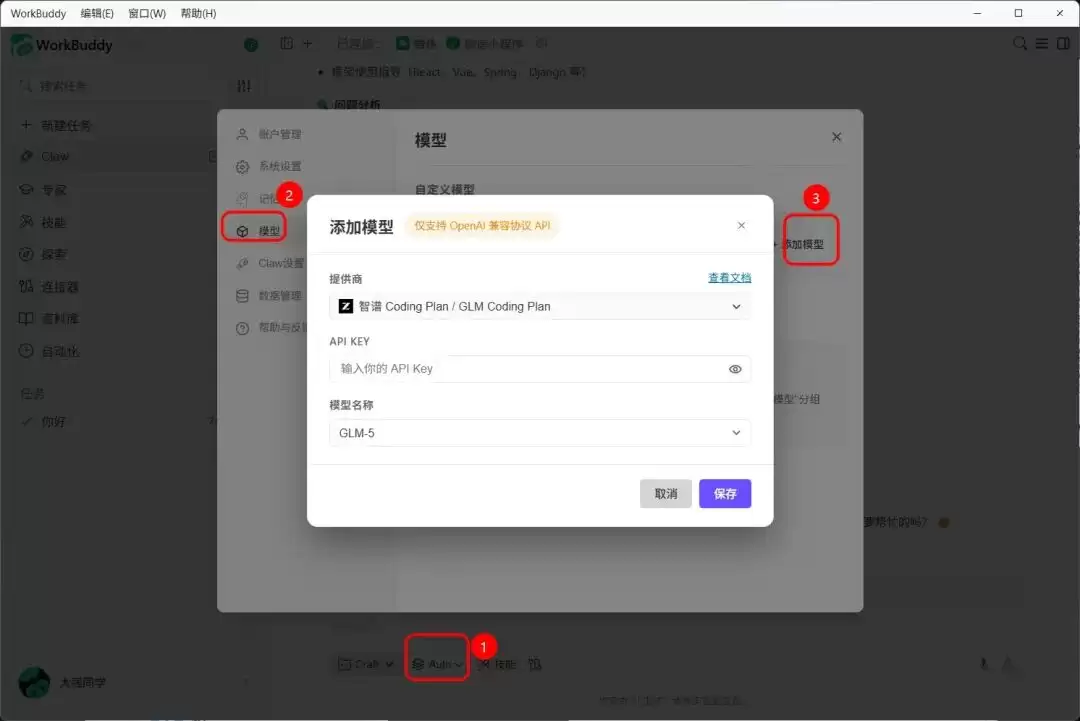The width and height of the screenshot is (1080, 721).
Task: Open Claw in the main sidebar
Action: pyautogui.click(x=45, y=156)
